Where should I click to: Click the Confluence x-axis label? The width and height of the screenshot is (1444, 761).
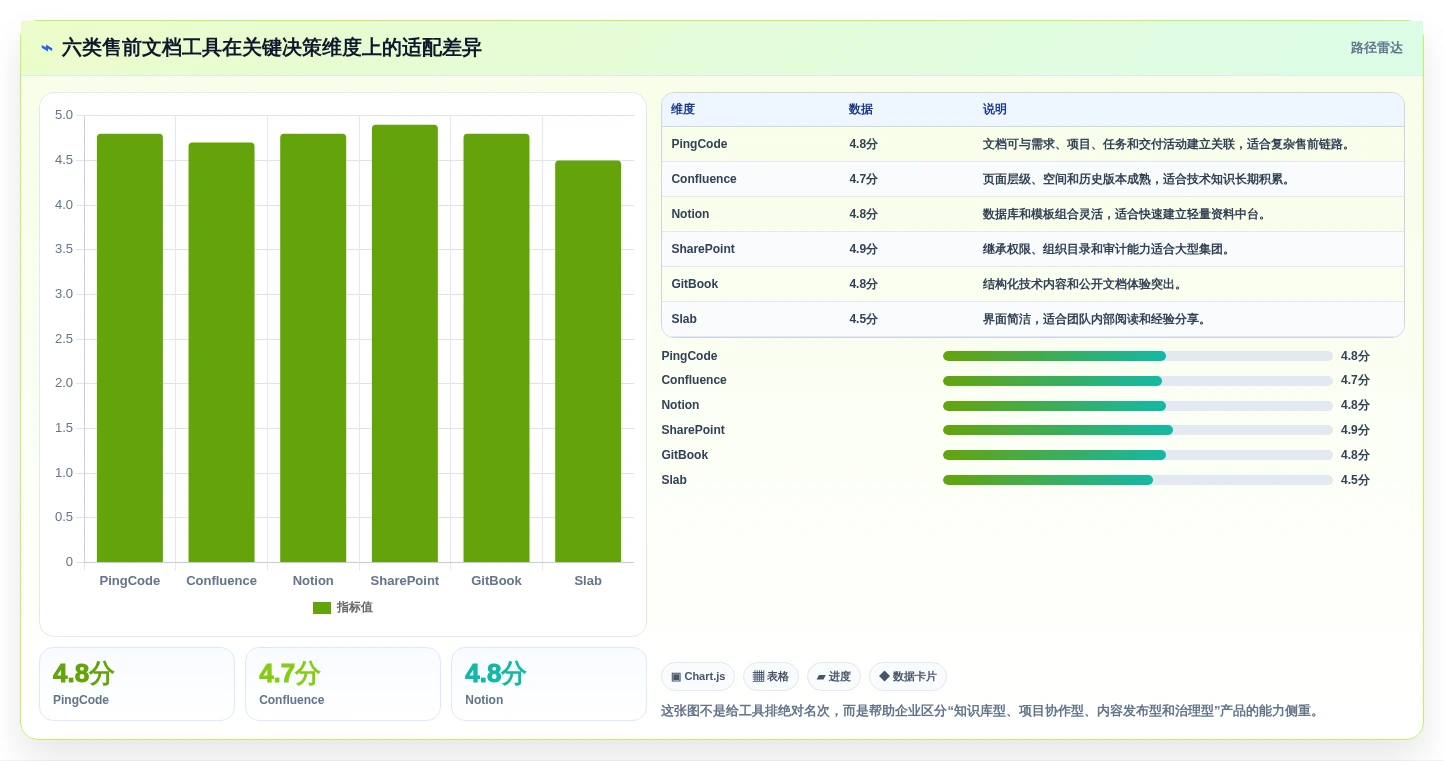pyautogui.click(x=221, y=581)
